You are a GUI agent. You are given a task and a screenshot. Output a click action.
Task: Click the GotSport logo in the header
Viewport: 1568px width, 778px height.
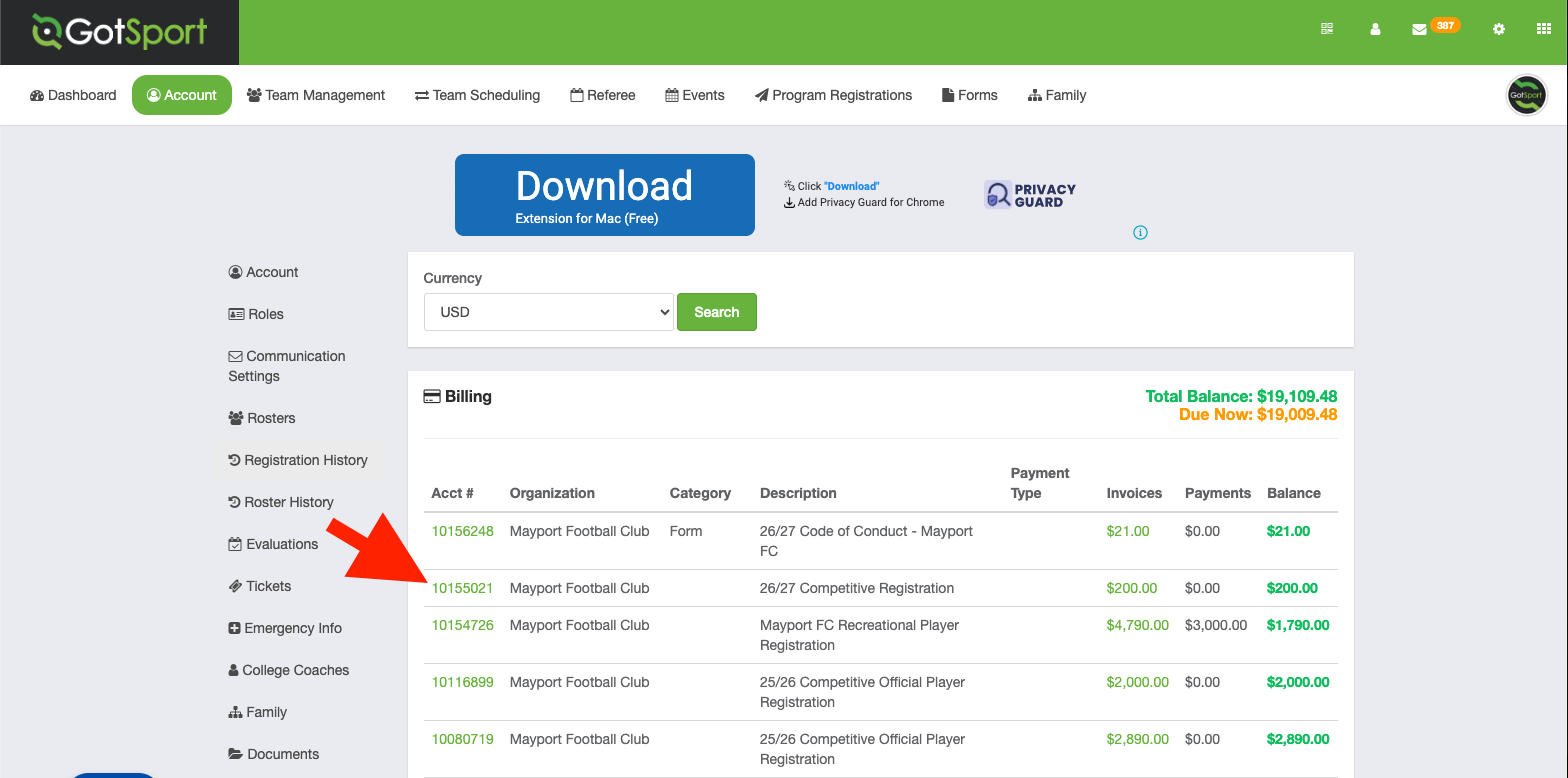tap(119, 32)
